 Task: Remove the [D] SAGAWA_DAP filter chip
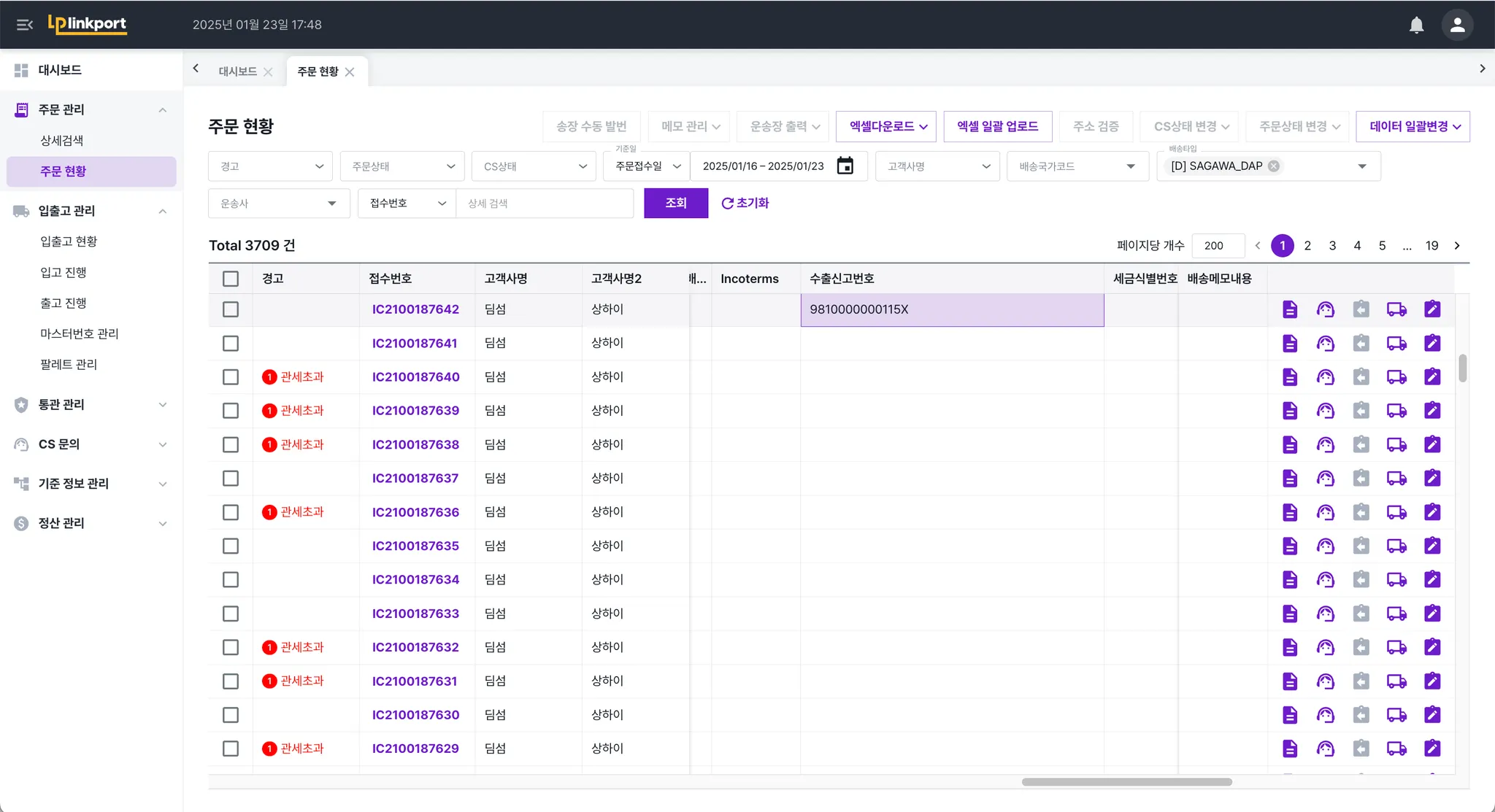click(1274, 166)
